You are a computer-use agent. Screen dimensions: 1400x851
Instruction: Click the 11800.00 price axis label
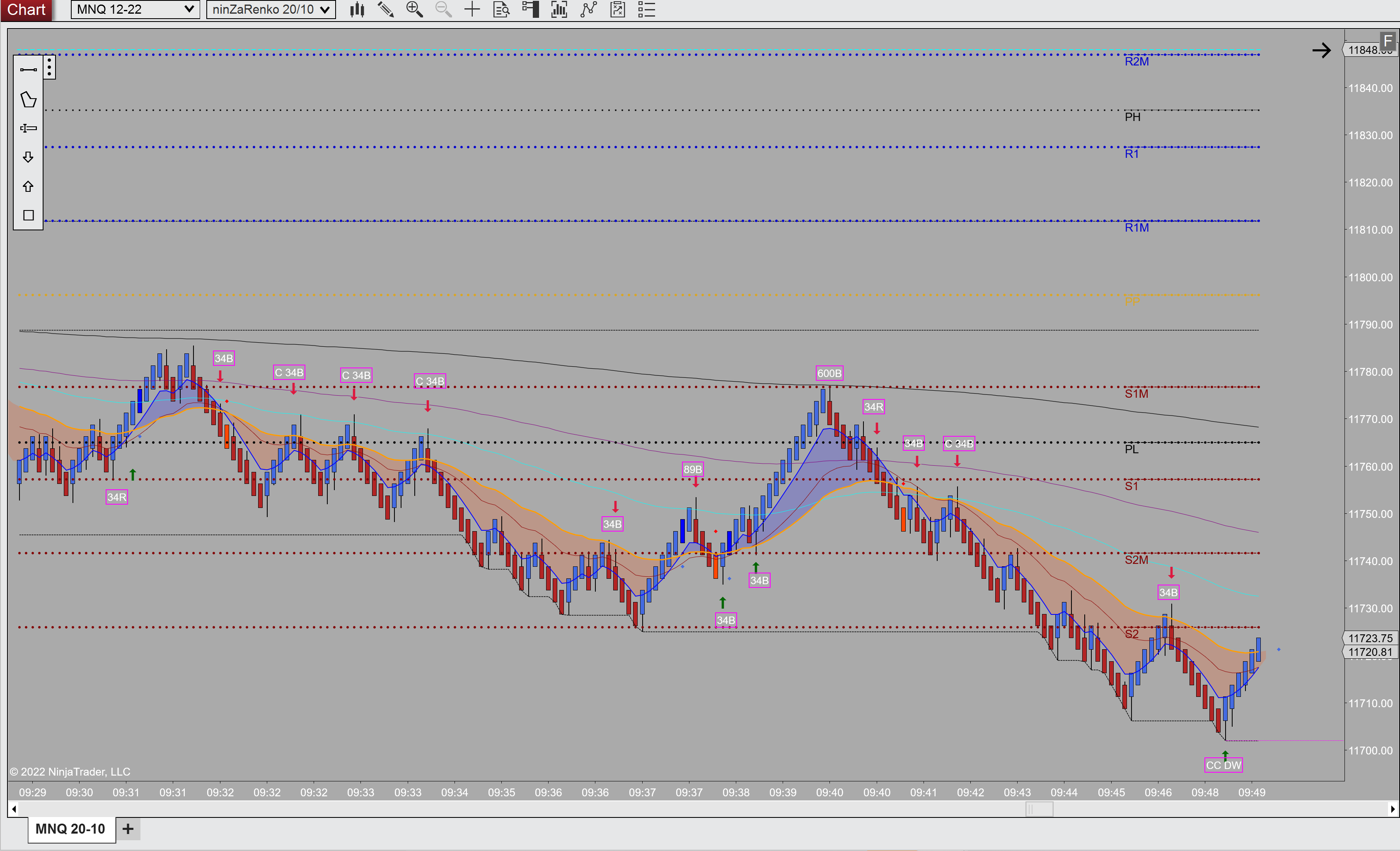point(1370,277)
